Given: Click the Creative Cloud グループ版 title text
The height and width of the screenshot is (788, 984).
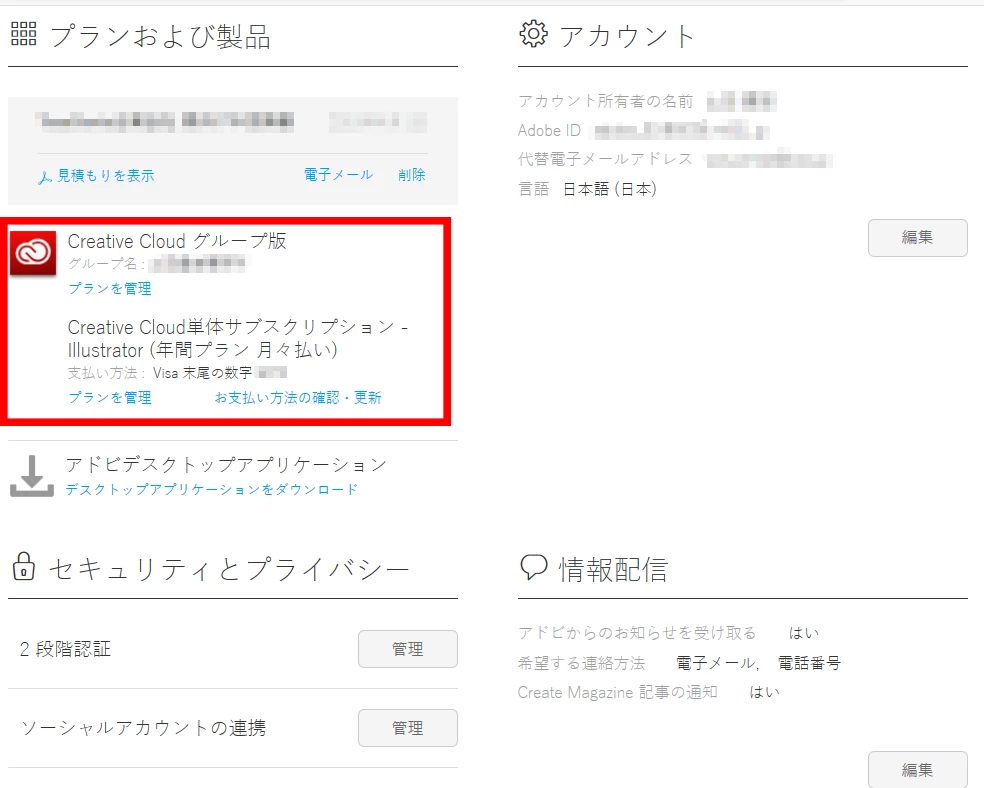Looking at the screenshot, I should tap(177, 241).
